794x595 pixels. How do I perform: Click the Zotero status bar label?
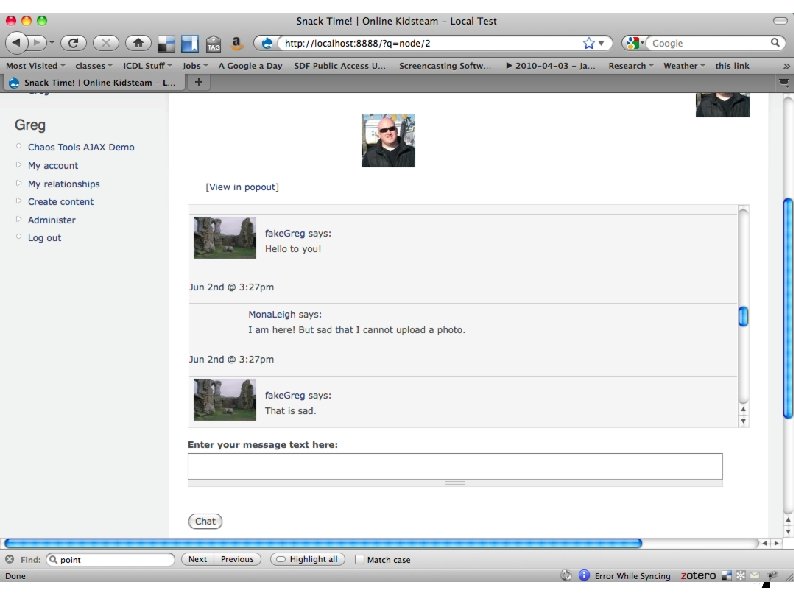point(698,575)
